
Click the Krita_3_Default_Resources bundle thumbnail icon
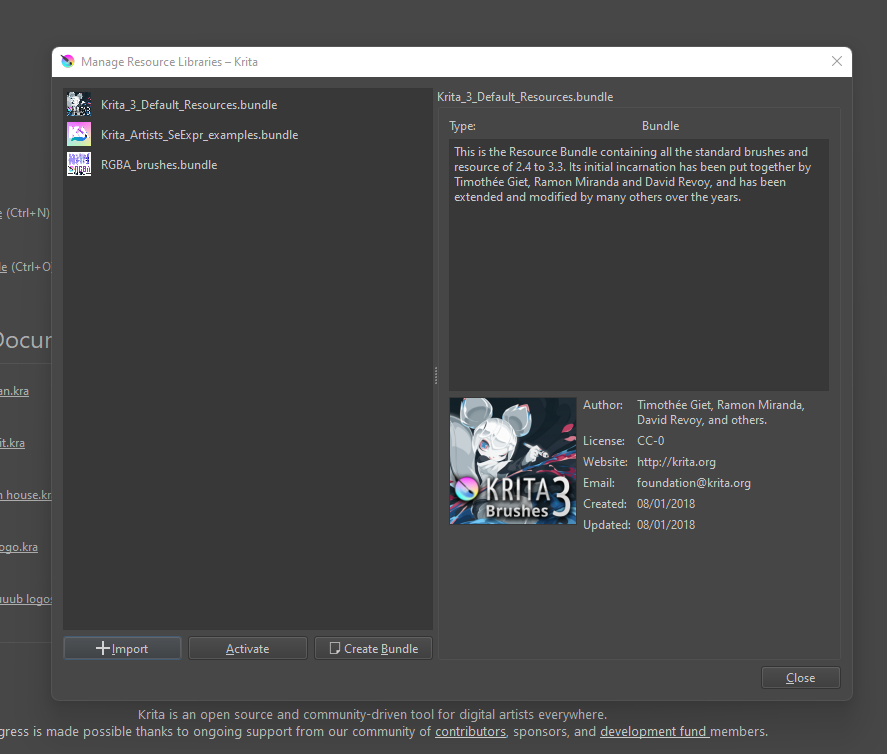point(79,104)
